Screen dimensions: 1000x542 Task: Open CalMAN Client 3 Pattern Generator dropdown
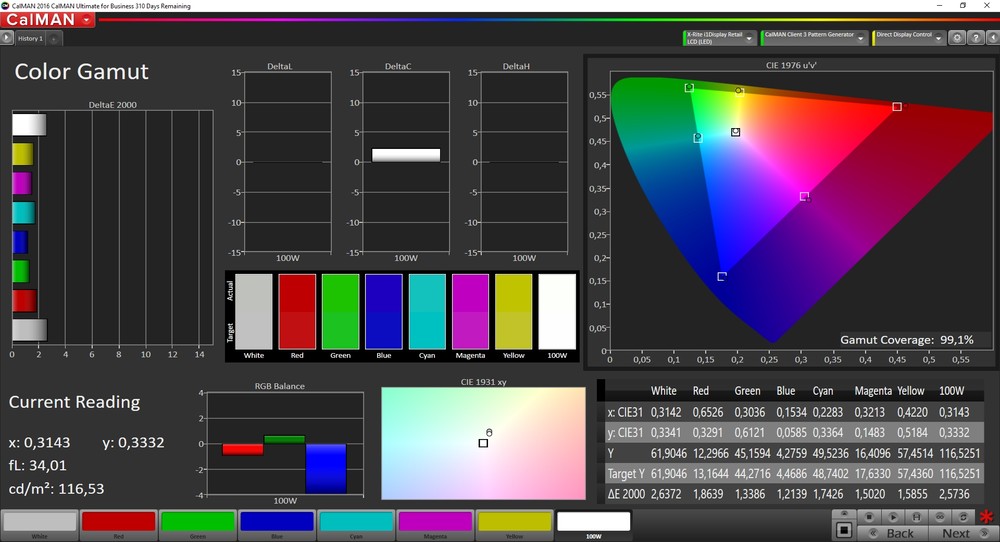tap(861, 39)
